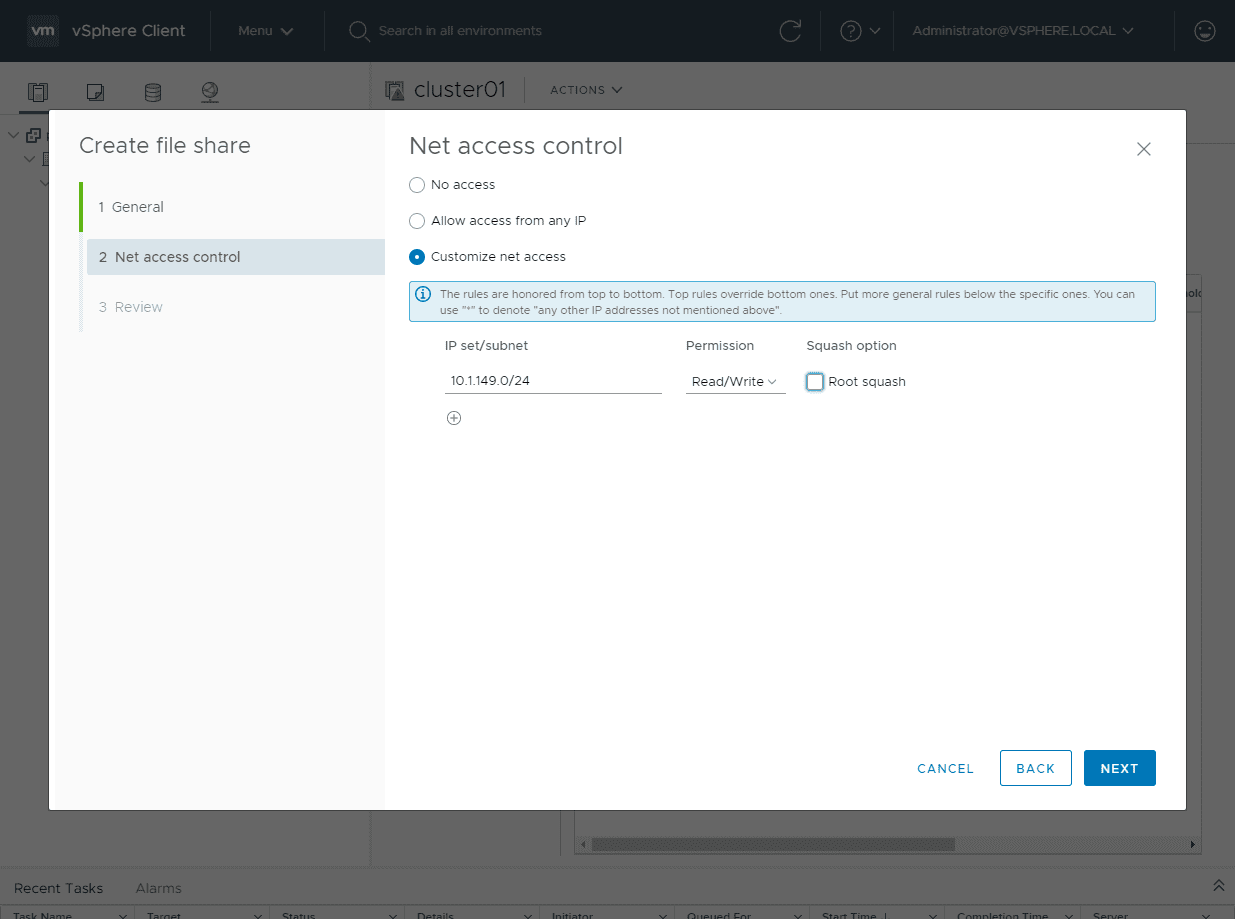Click NEXT to proceed to Review
This screenshot has width=1235, height=919.
(x=1119, y=768)
